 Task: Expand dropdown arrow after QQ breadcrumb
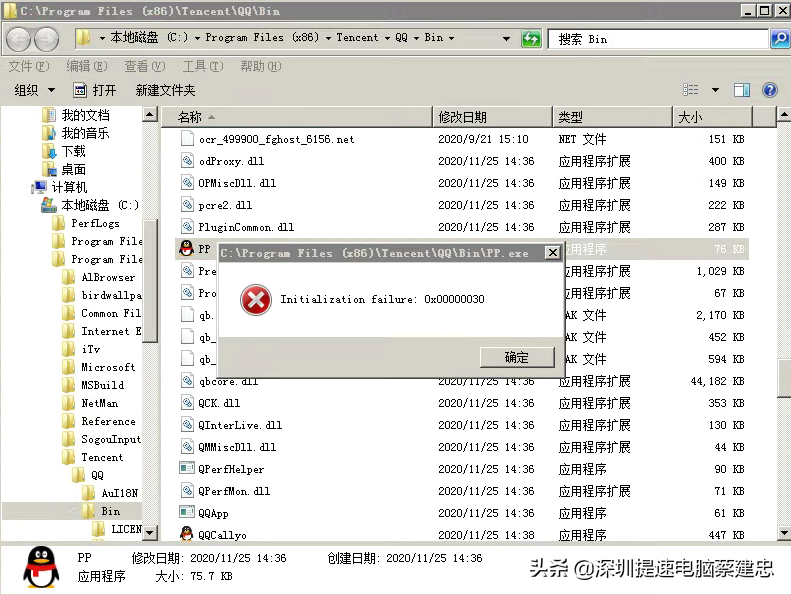(417, 38)
